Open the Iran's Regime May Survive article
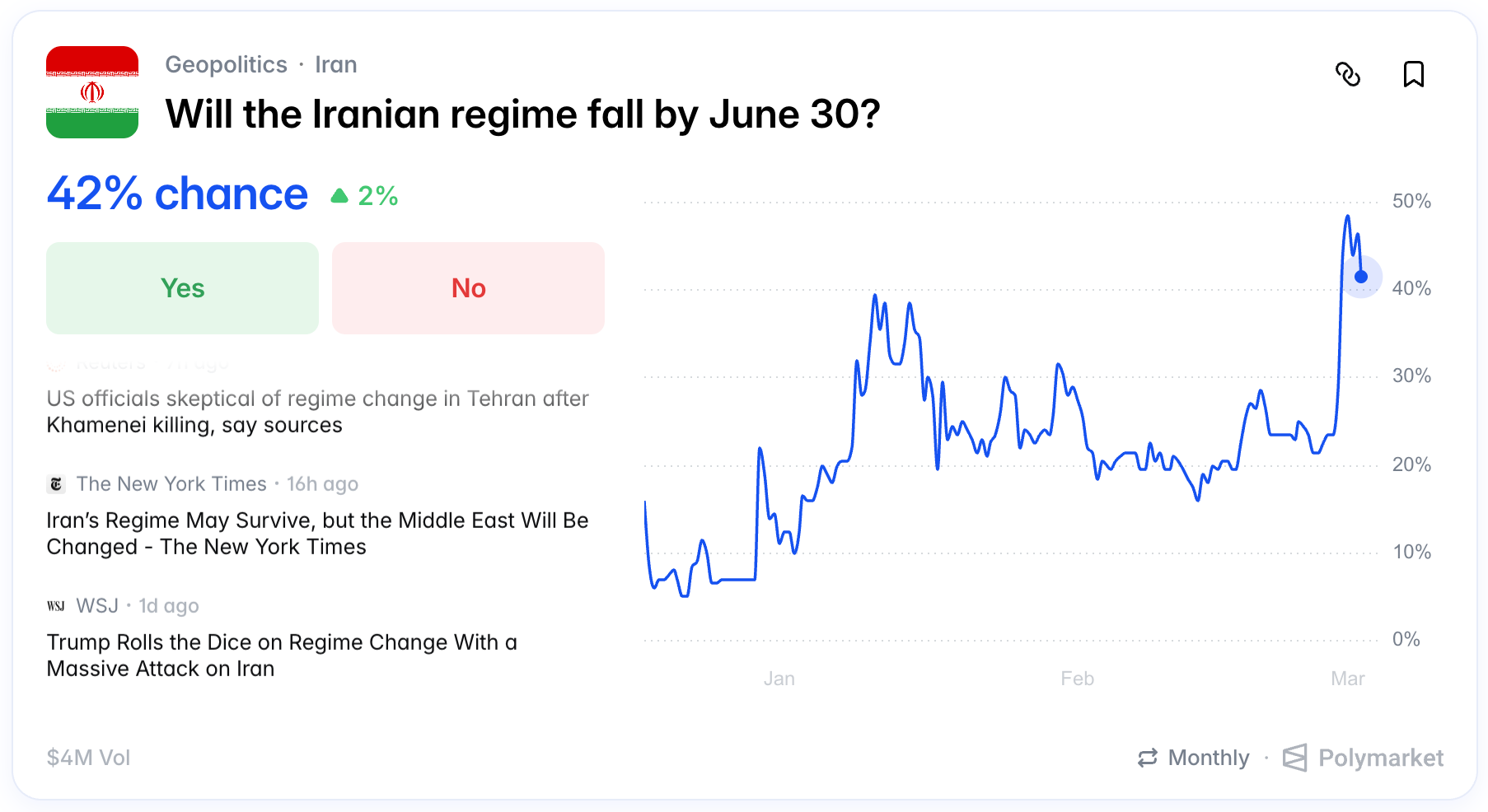The height and width of the screenshot is (812, 1488). pos(317,534)
